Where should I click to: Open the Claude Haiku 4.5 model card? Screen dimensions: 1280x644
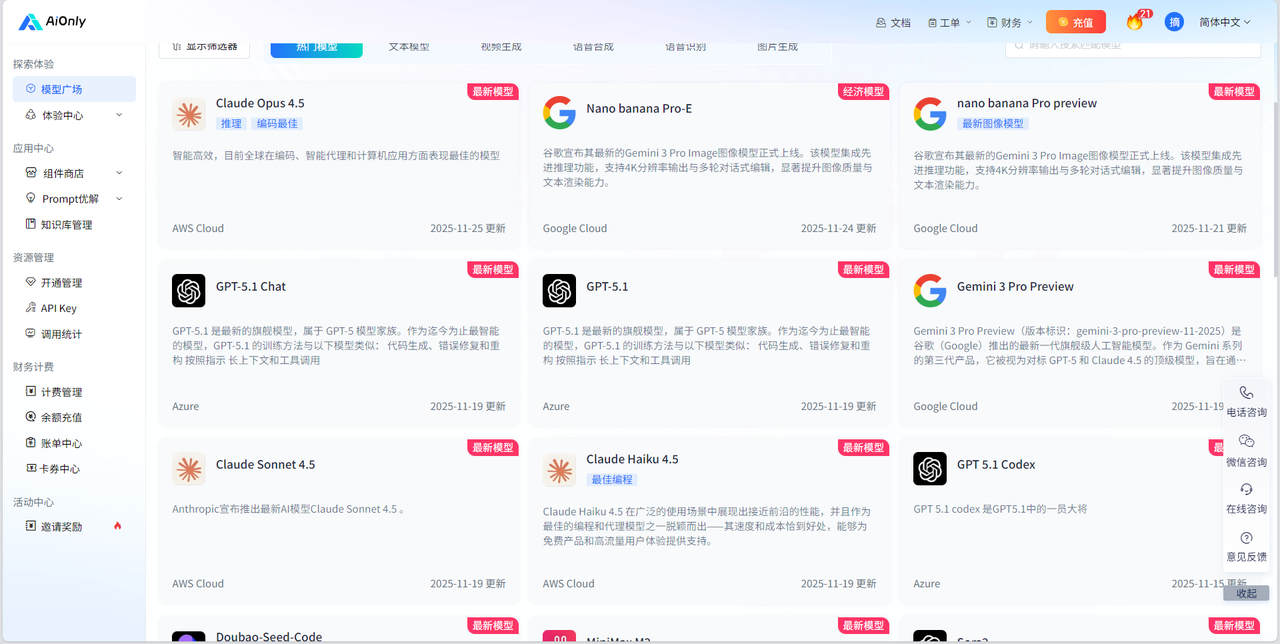[x=708, y=520]
